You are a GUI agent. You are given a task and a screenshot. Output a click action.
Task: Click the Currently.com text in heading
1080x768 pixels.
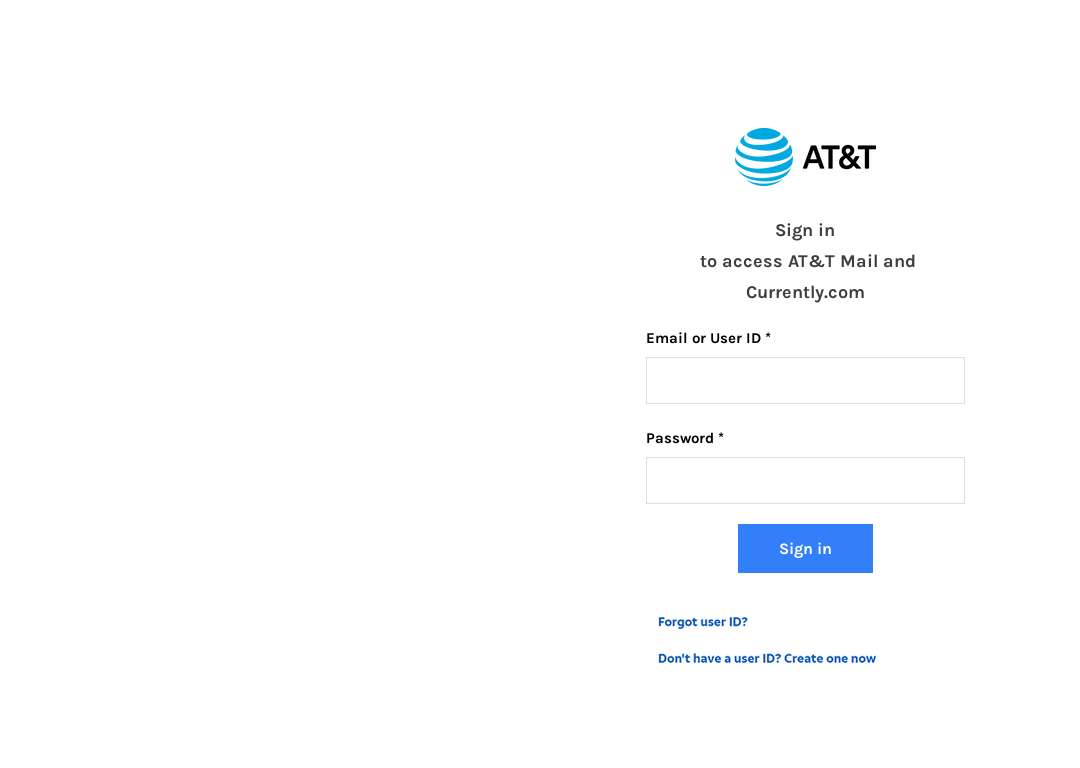[805, 293]
